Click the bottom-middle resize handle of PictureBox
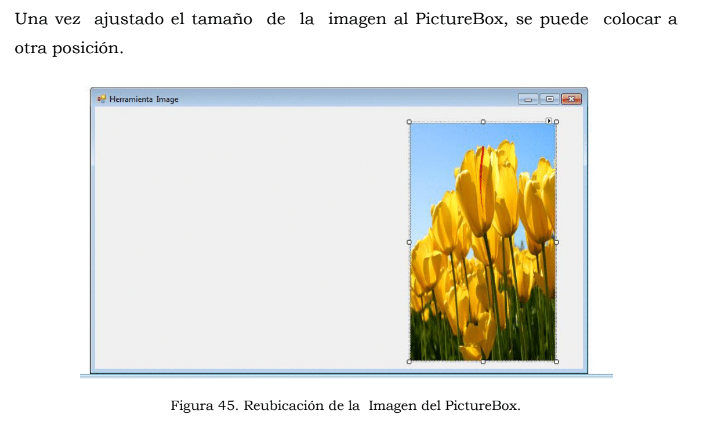The image size is (704, 426). pos(483,361)
